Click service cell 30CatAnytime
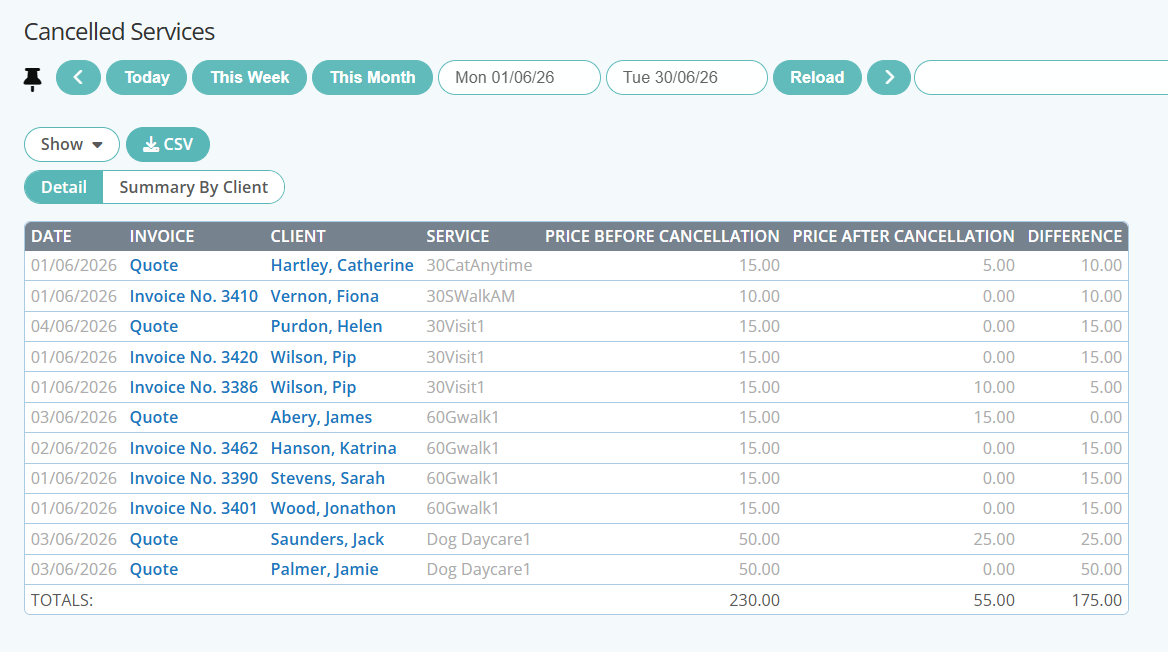1168x652 pixels. click(479, 265)
